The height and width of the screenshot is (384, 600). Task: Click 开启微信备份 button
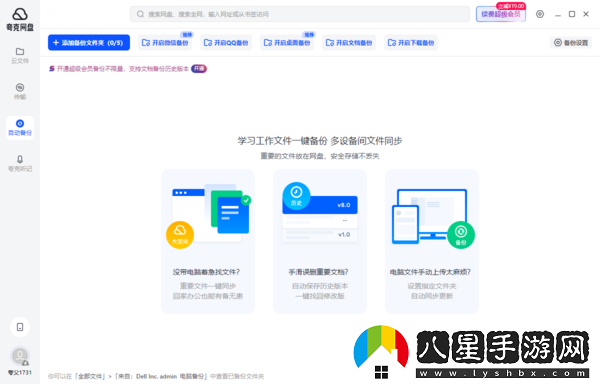coord(165,42)
